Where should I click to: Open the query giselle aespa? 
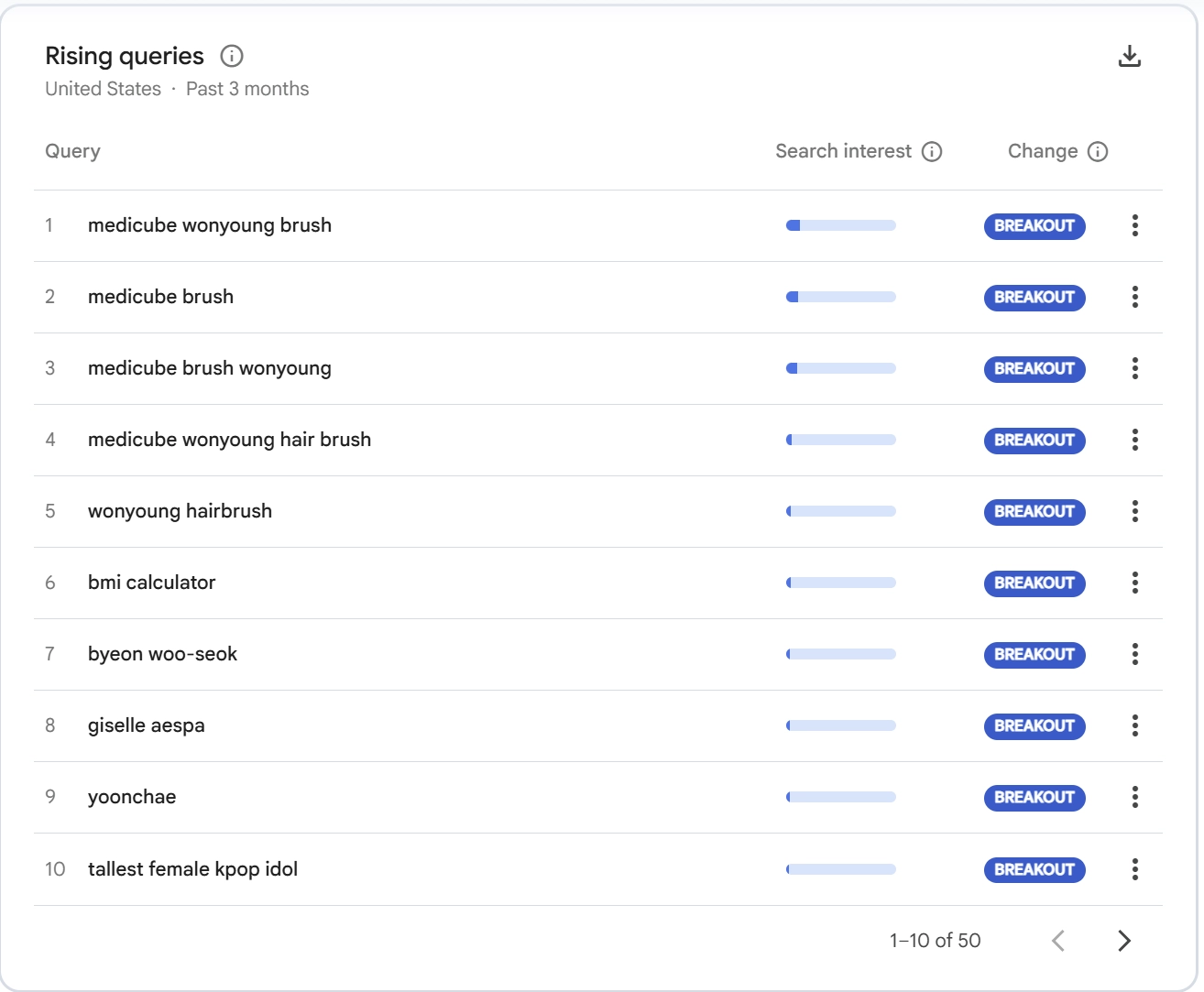click(146, 725)
